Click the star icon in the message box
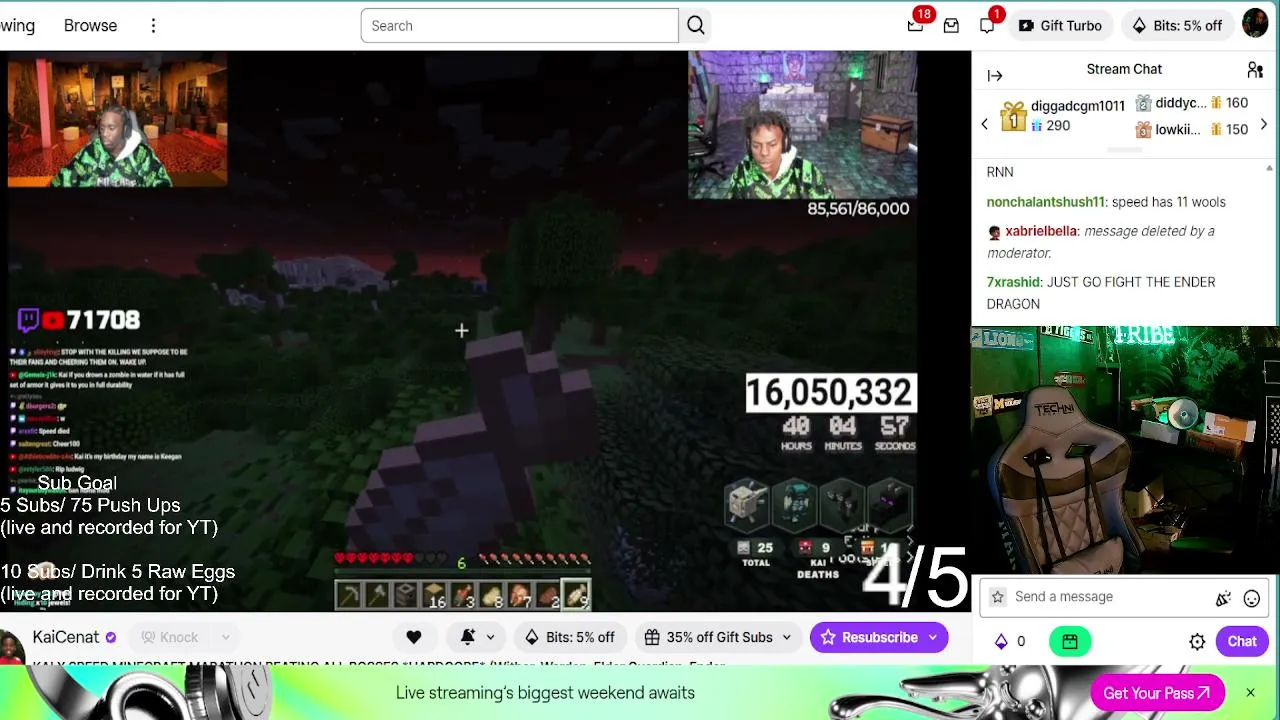 [x=997, y=597]
